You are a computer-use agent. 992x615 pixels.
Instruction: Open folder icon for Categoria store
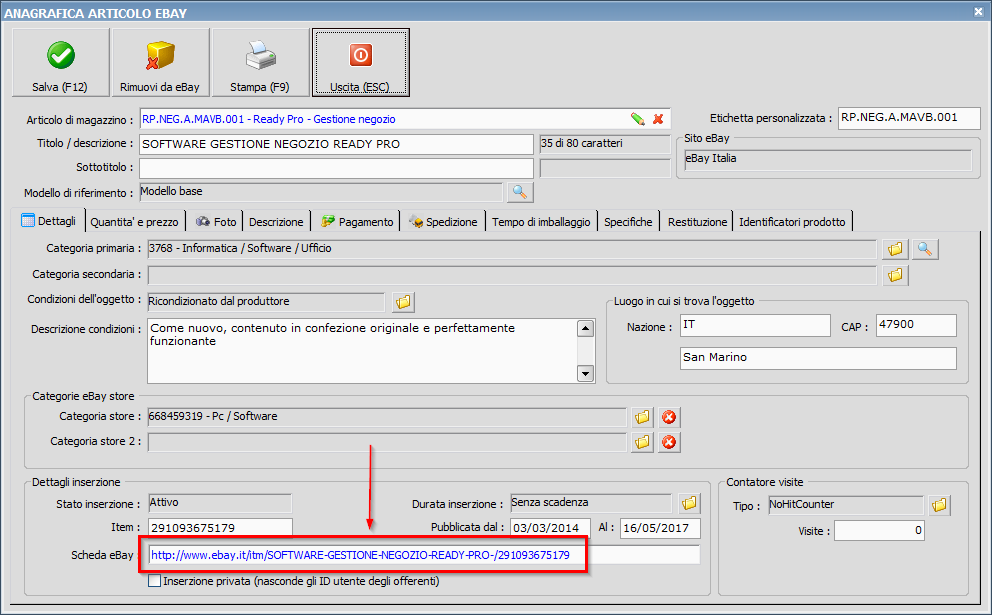point(642,417)
